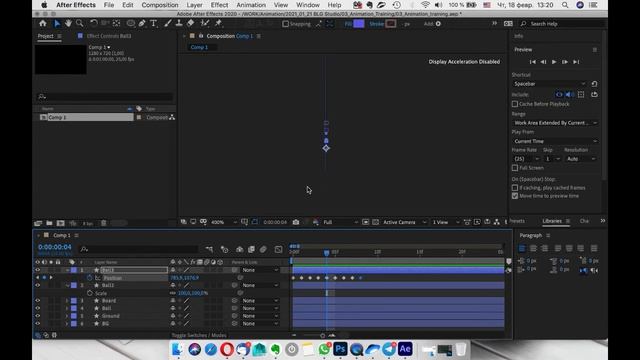640x360 pixels.
Task: Hide the Board layer eye icon
Action: 38,301
